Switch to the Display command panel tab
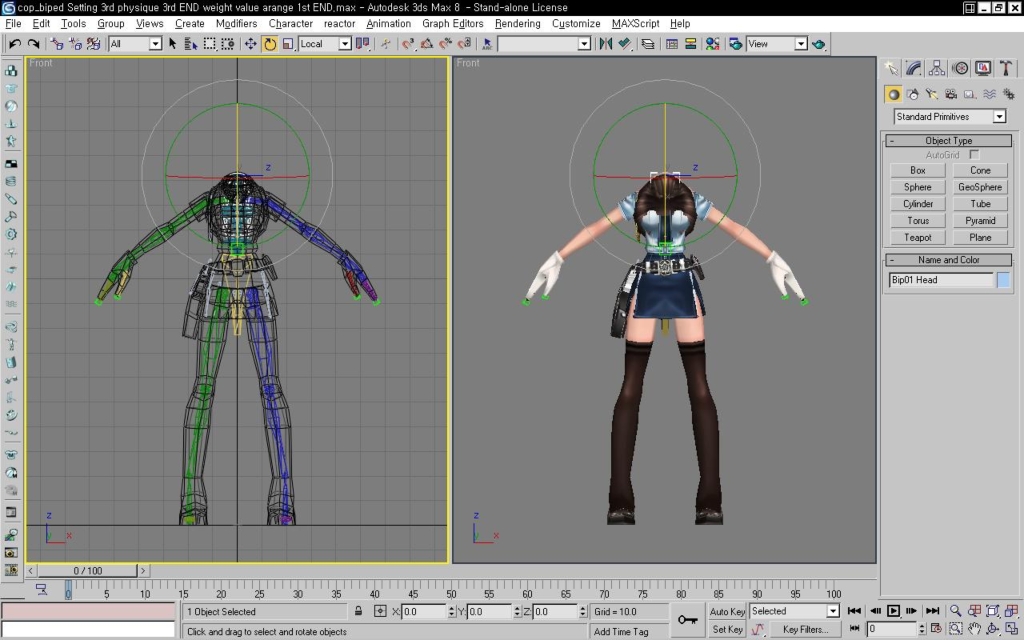This screenshot has width=1024, height=640. click(x=983, y=68)
